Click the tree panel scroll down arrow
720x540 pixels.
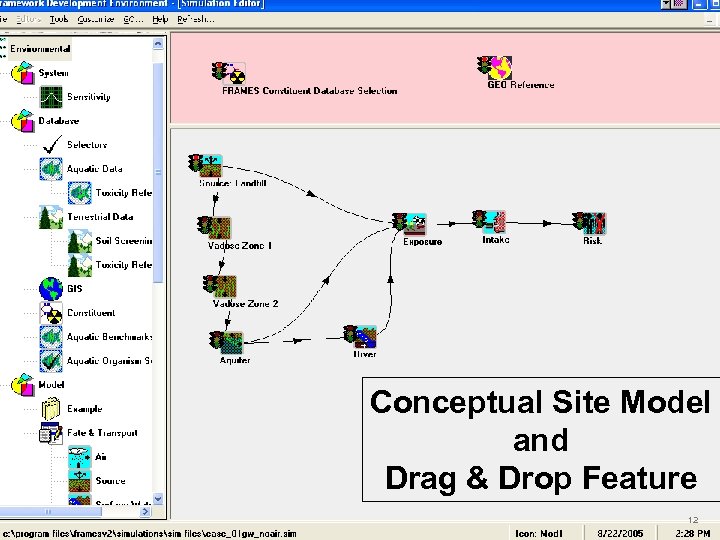tap(158, 499)
